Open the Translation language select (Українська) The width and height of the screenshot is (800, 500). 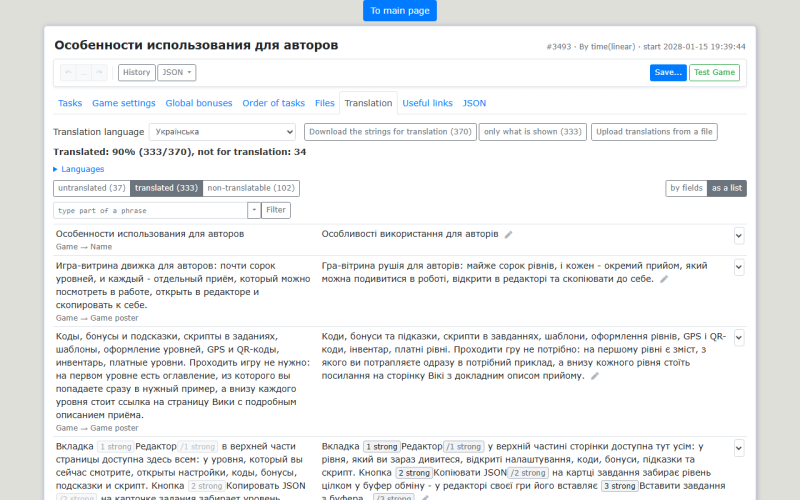222,132
